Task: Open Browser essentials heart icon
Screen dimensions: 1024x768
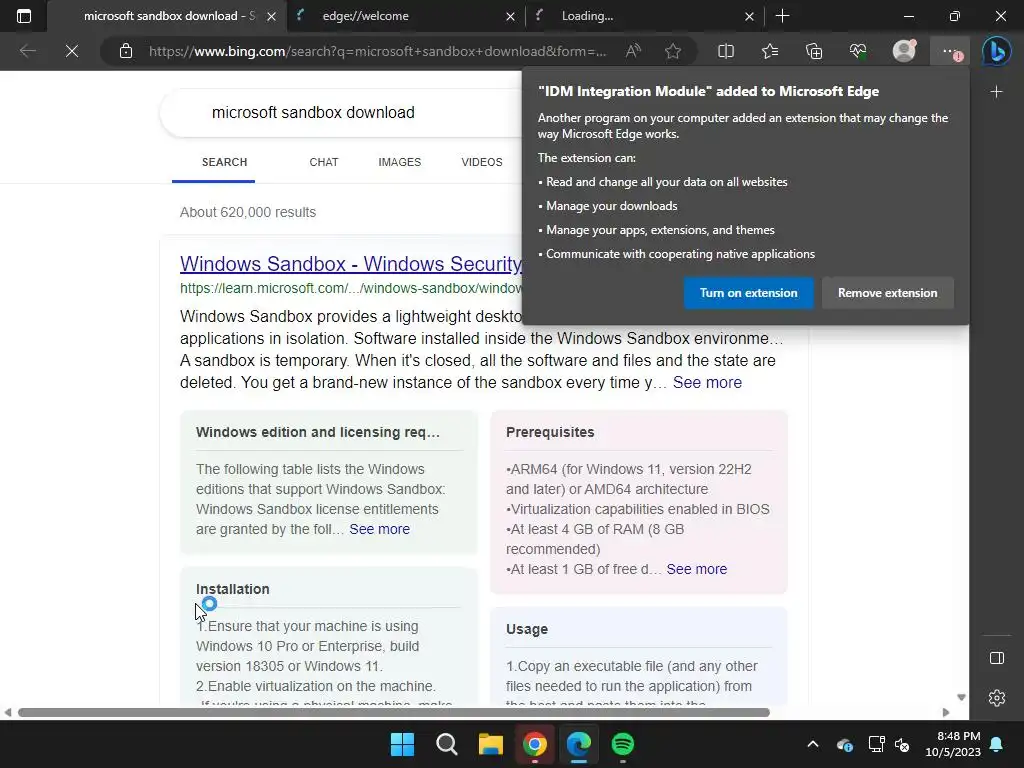Action: 858,51
